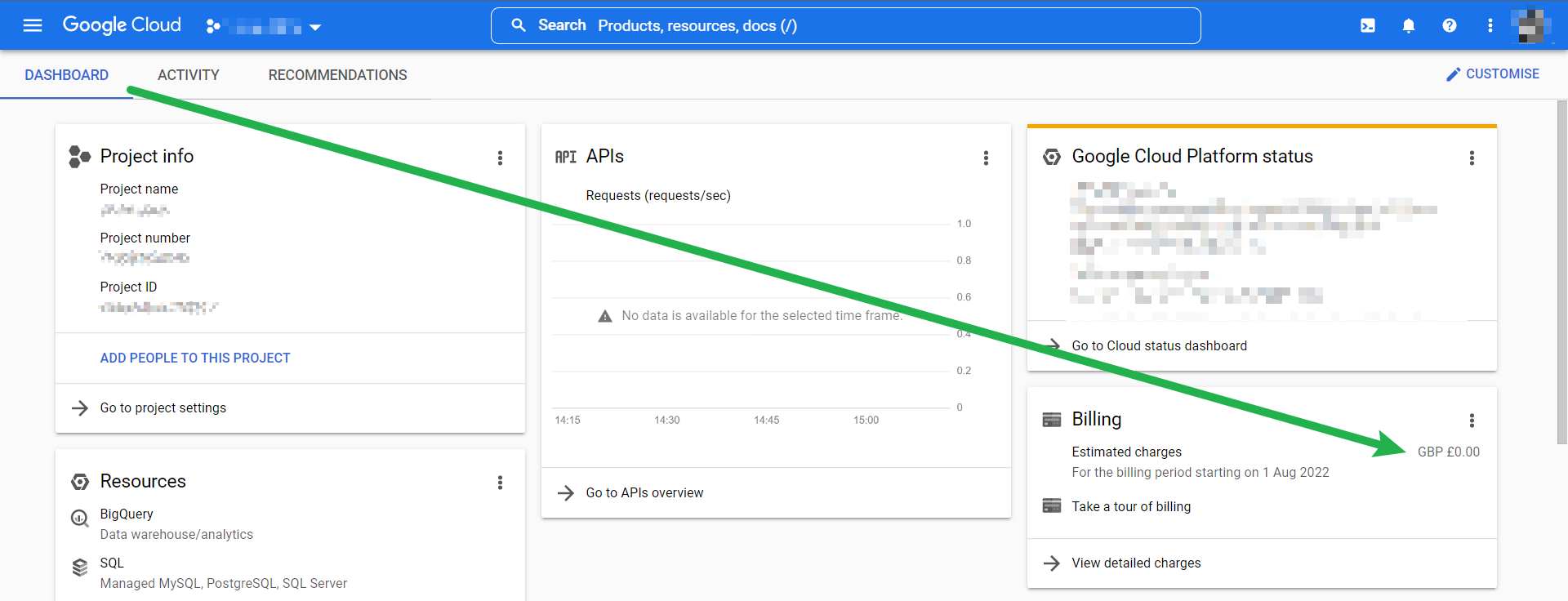Switch to the Activity tab

click(x=189, y=75)
